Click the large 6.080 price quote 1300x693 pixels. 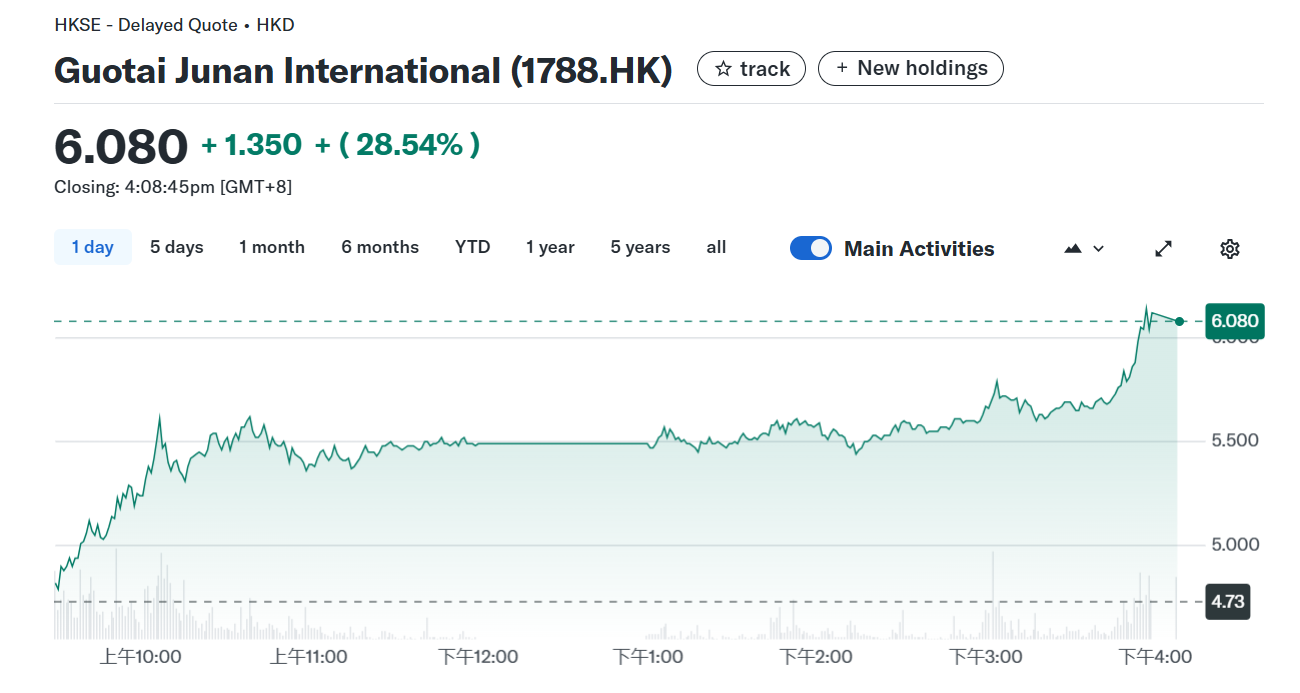click(121, 146)
